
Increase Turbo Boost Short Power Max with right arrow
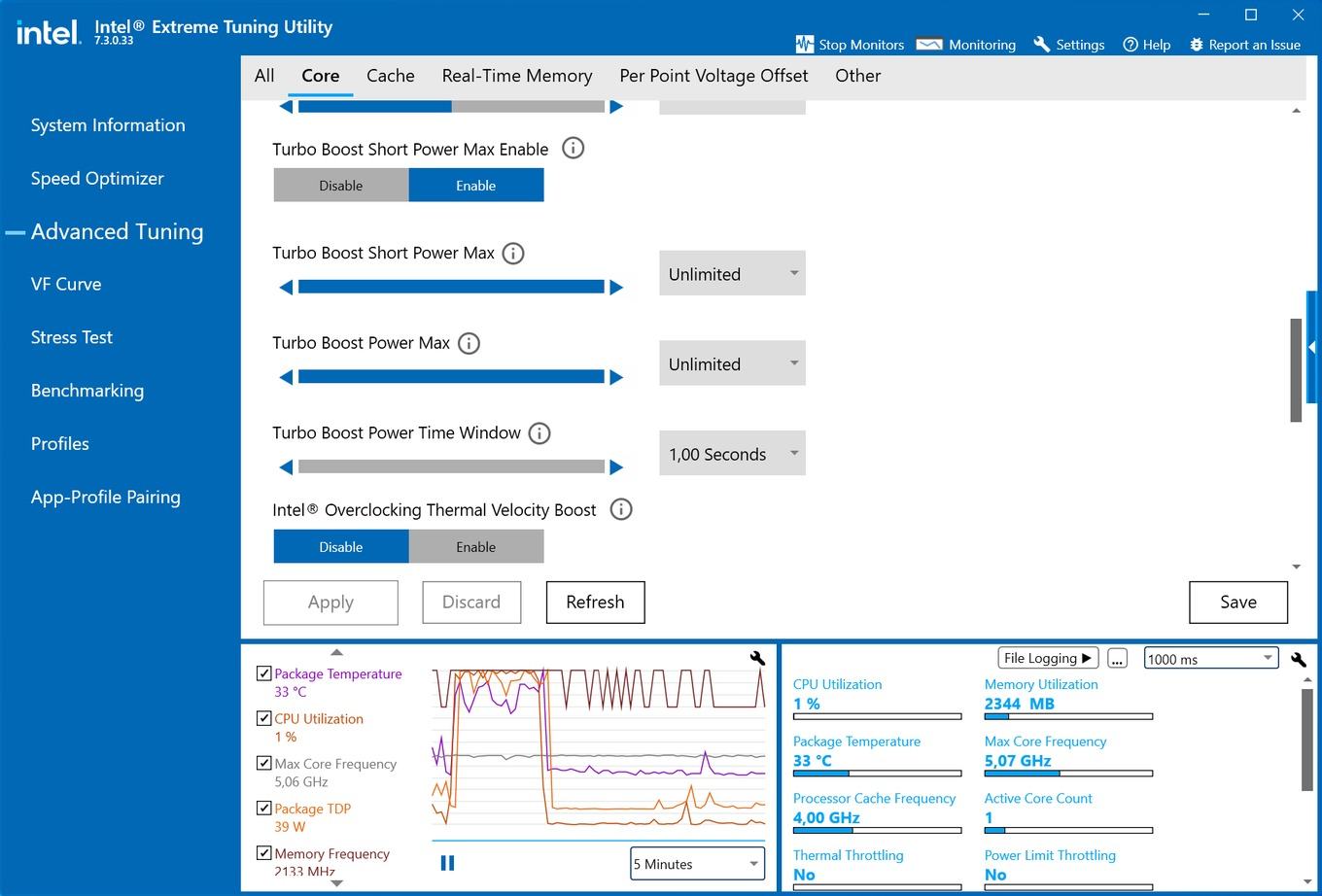(x=616, y=288)
